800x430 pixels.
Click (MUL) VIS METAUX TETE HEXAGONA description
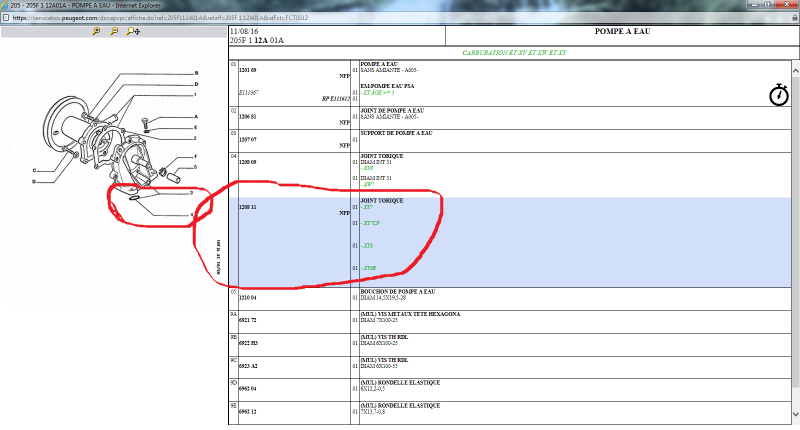pos(410,314)
